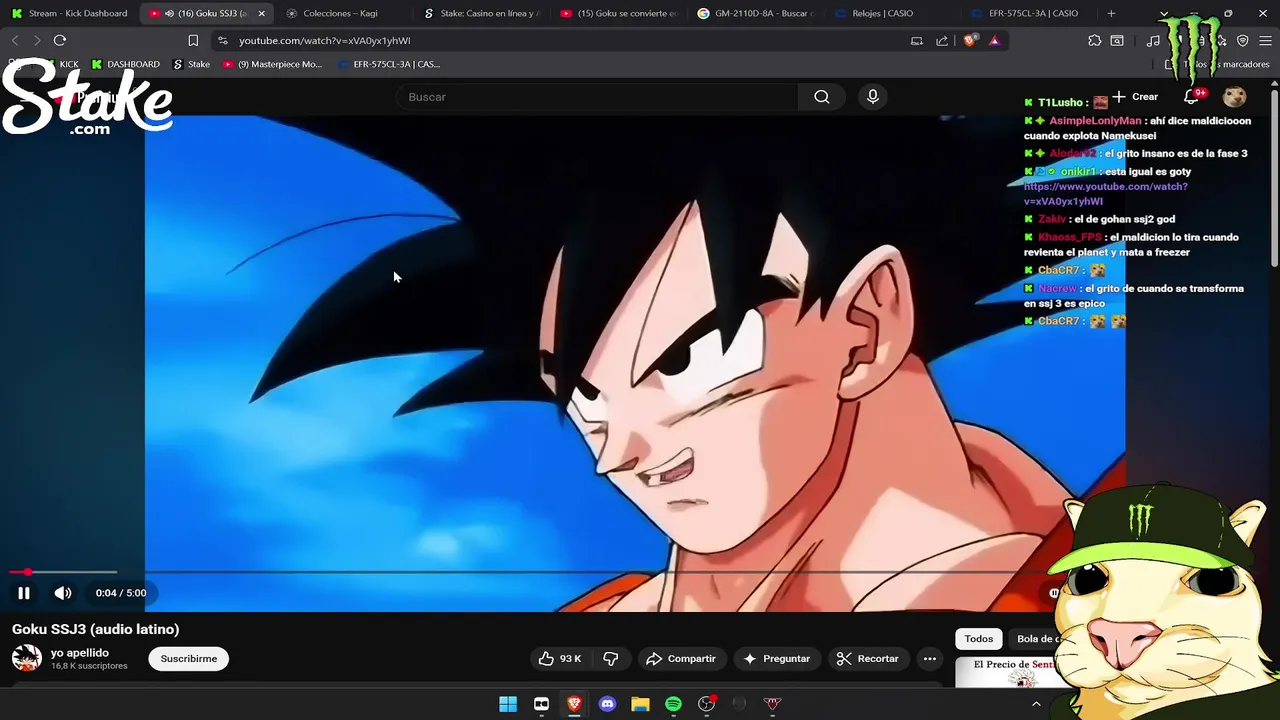Viewport: 1280px width, 720px height.
Task: Click the page vertical scrollbar
Action: [1274, 180]
